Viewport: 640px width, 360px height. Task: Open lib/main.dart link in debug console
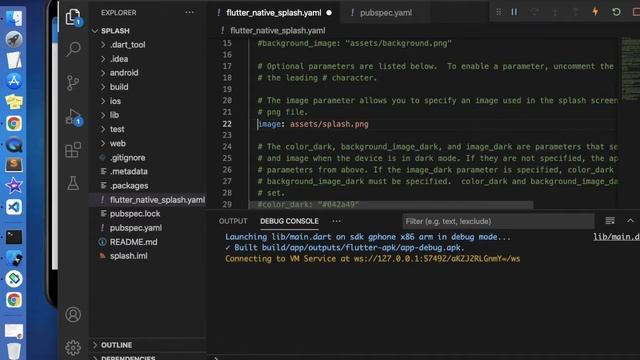point(616,237)
